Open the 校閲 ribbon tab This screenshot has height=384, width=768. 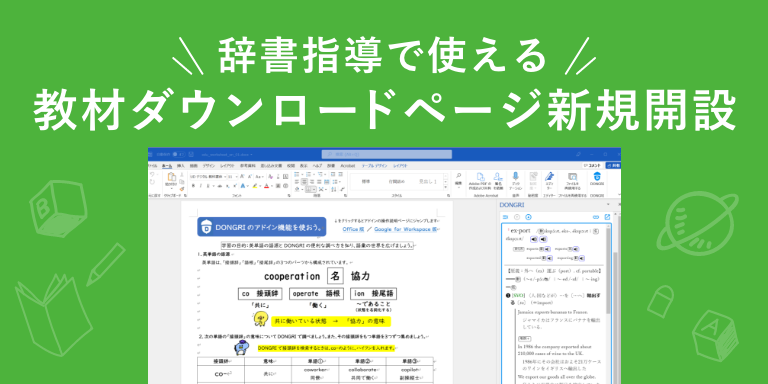tap(291, 166)
